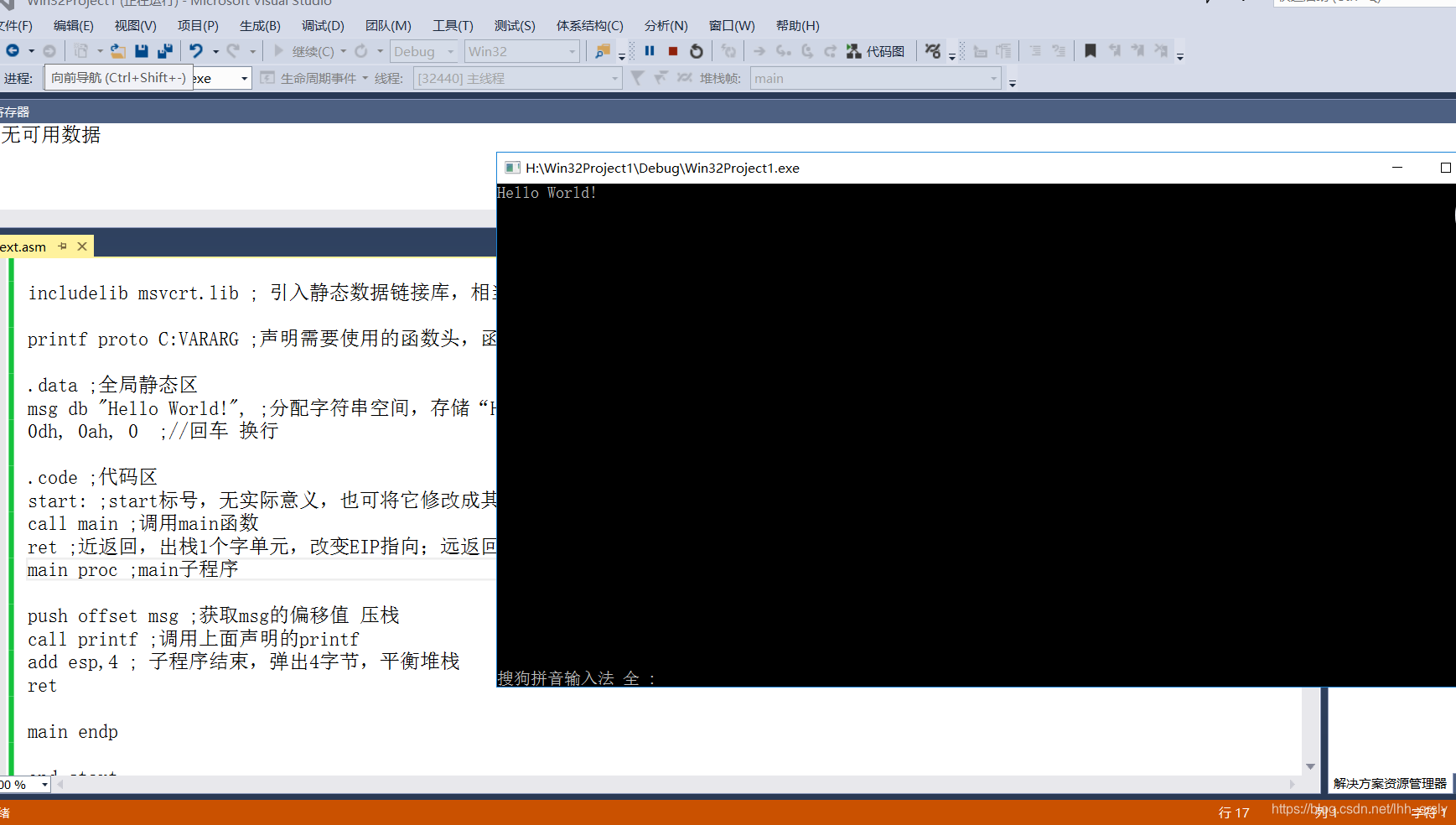The height and width of the screenshot is (825, 1456).
Task: Step out with the debug step icon
Action: pos(830,51)
